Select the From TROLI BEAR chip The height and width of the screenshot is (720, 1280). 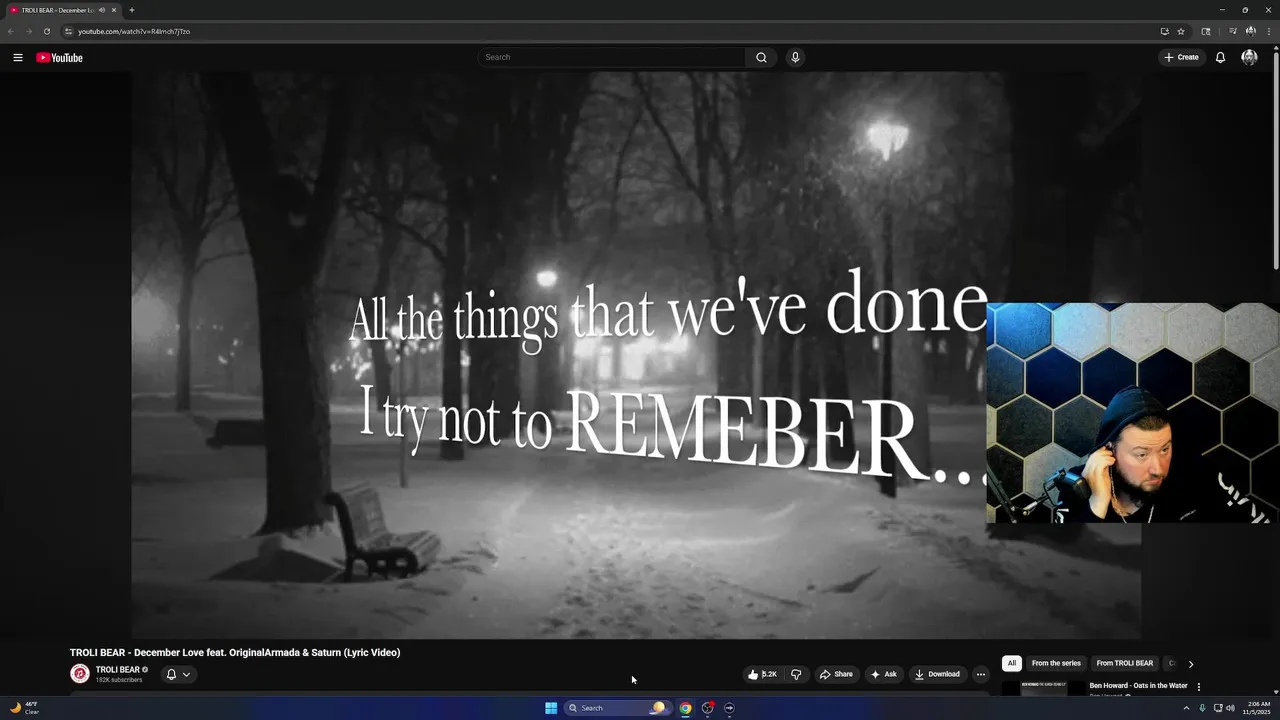[1124, 663]
